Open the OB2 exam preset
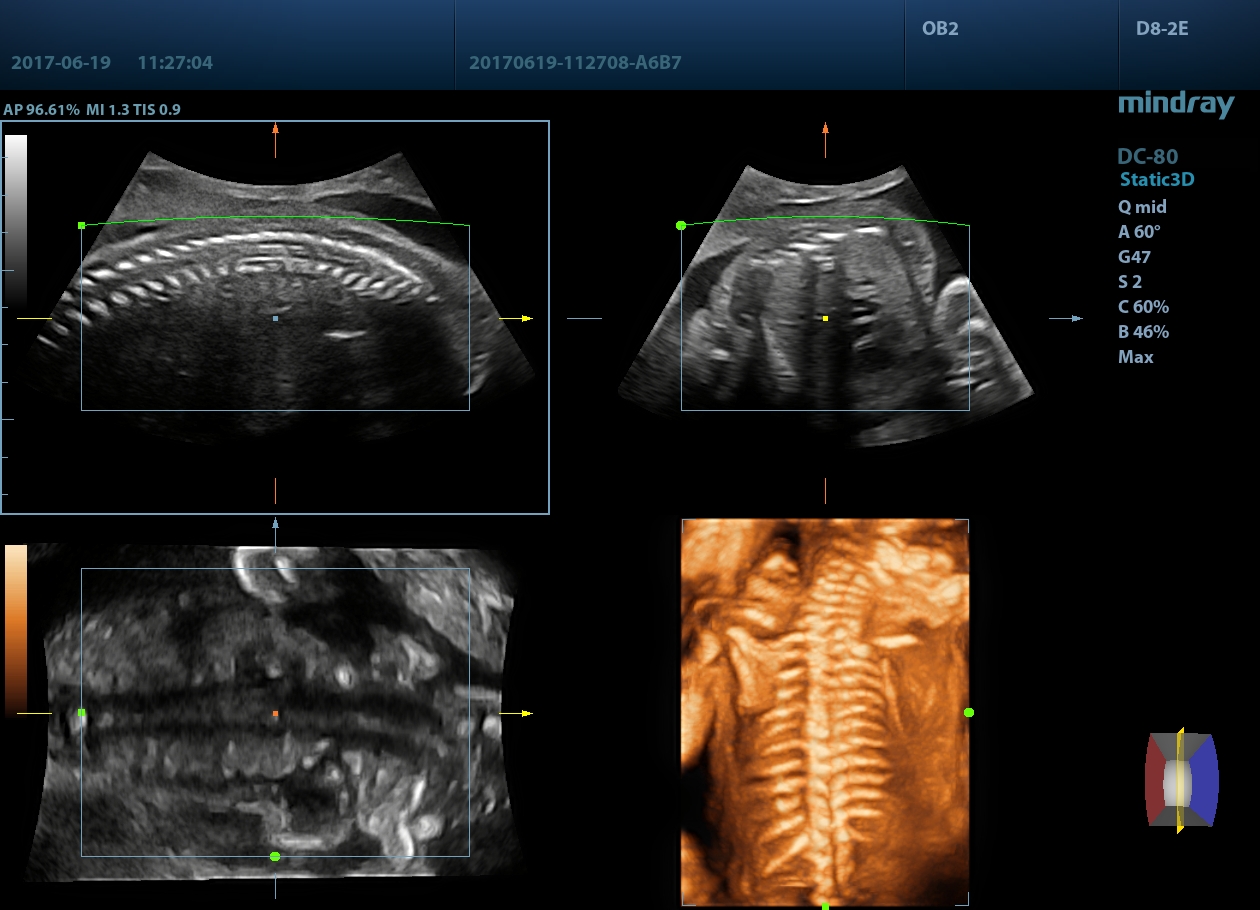The height and width of the screenshot is (910, 1260). pyautogui.click(x=940, y=29)
